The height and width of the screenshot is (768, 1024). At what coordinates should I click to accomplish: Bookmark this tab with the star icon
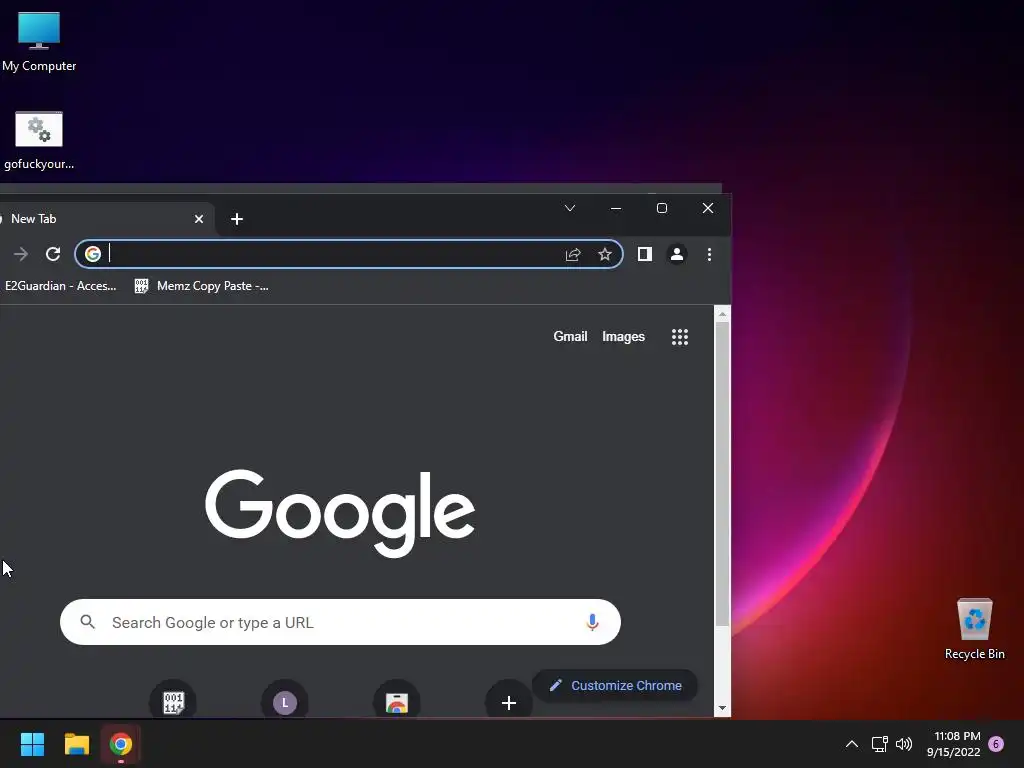point(605,254)
